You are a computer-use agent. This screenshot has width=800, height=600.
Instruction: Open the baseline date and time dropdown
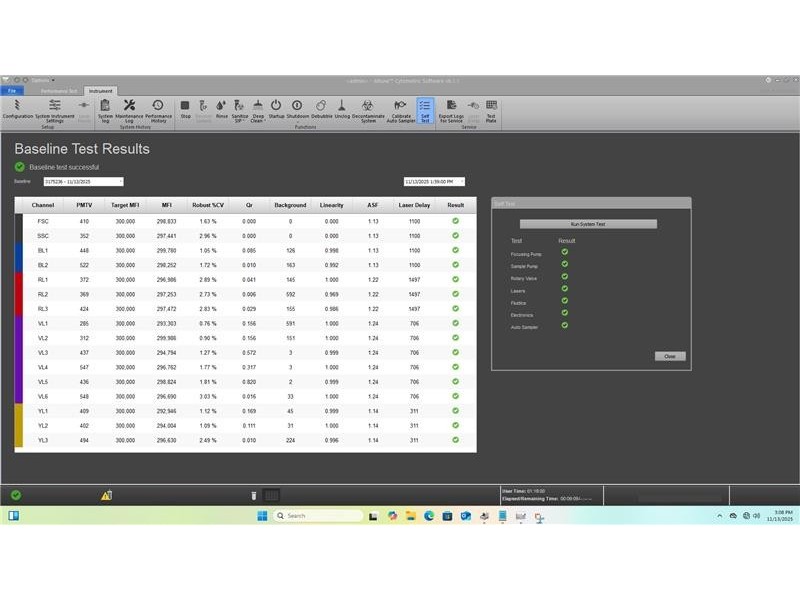(461, 182)
